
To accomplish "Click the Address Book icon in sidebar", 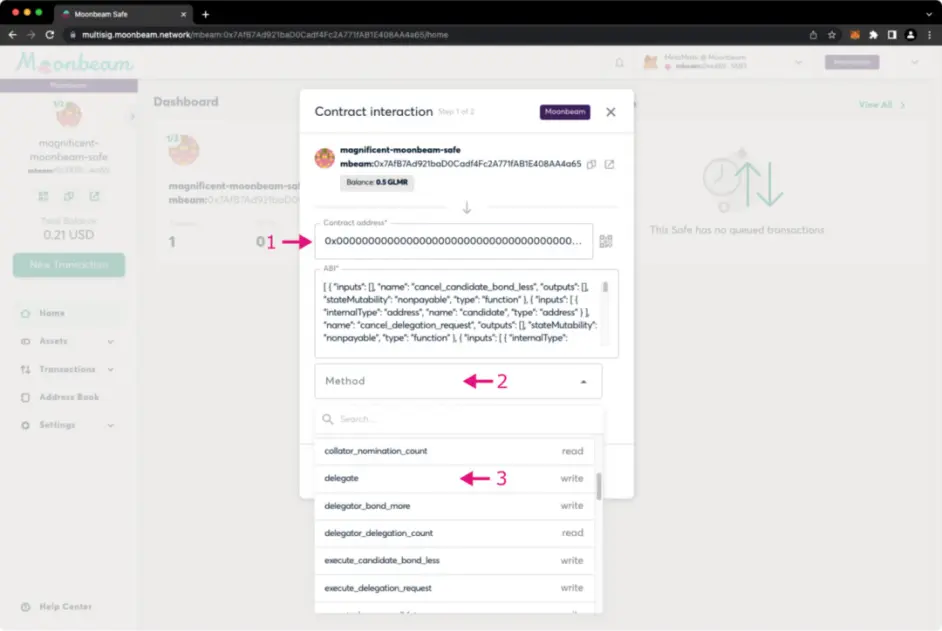I will tap(25, 397).
